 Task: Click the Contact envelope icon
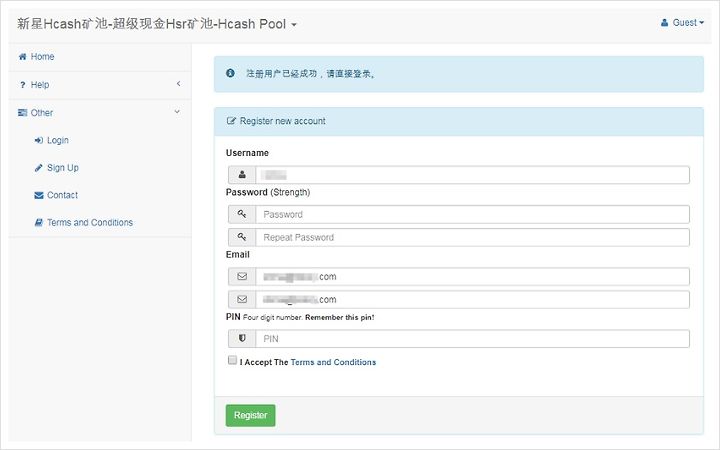[39, 196]
